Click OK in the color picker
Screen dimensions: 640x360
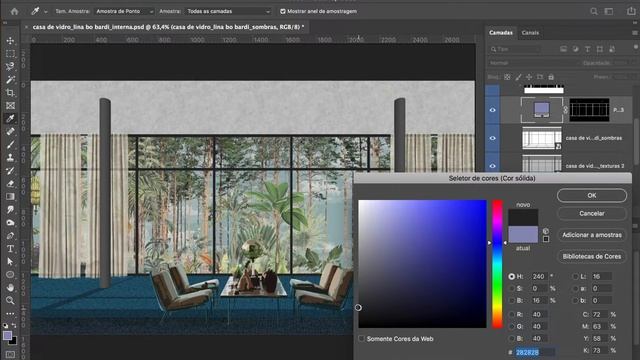click(592, 196)
